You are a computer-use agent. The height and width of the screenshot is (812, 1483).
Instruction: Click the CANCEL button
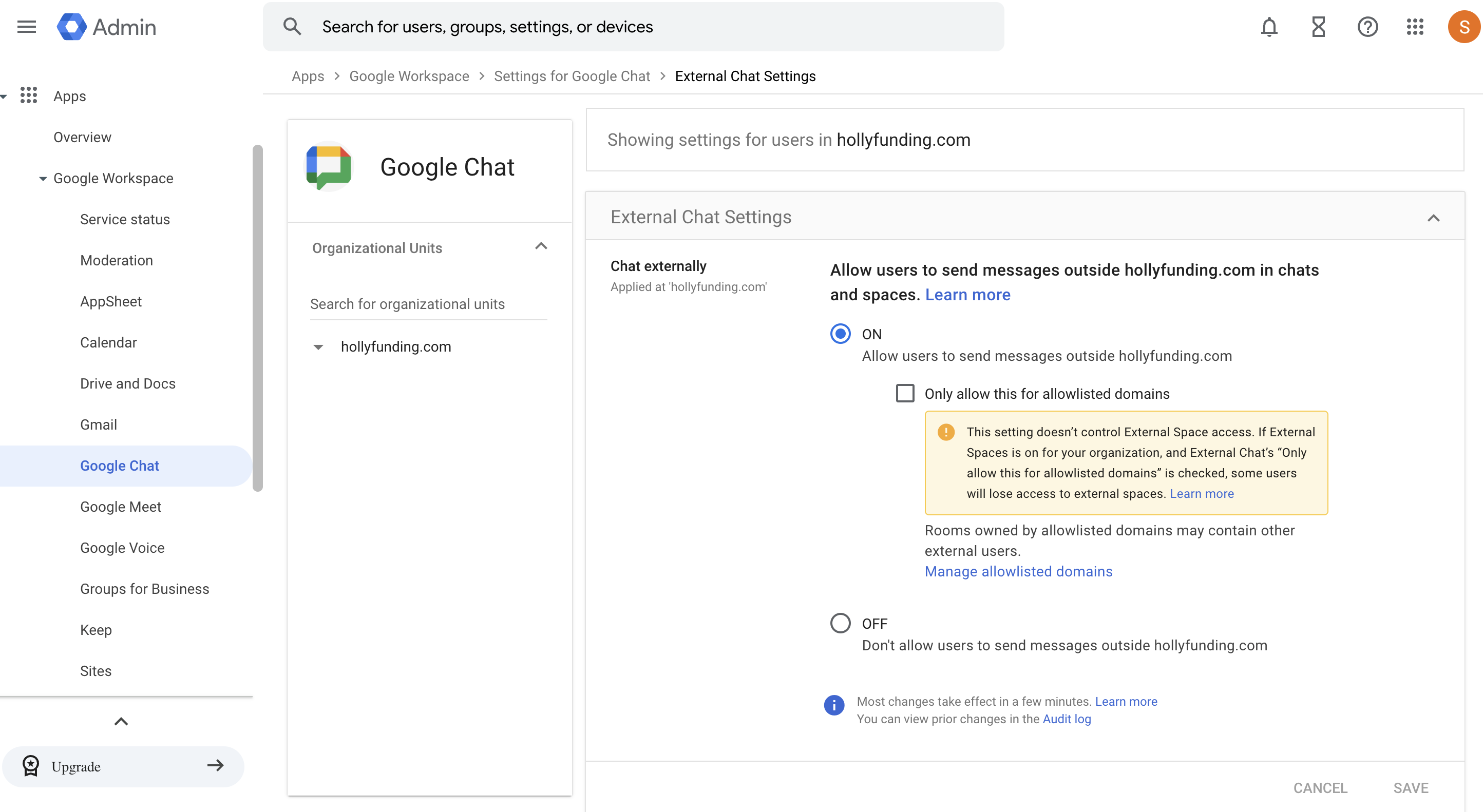1320,787
